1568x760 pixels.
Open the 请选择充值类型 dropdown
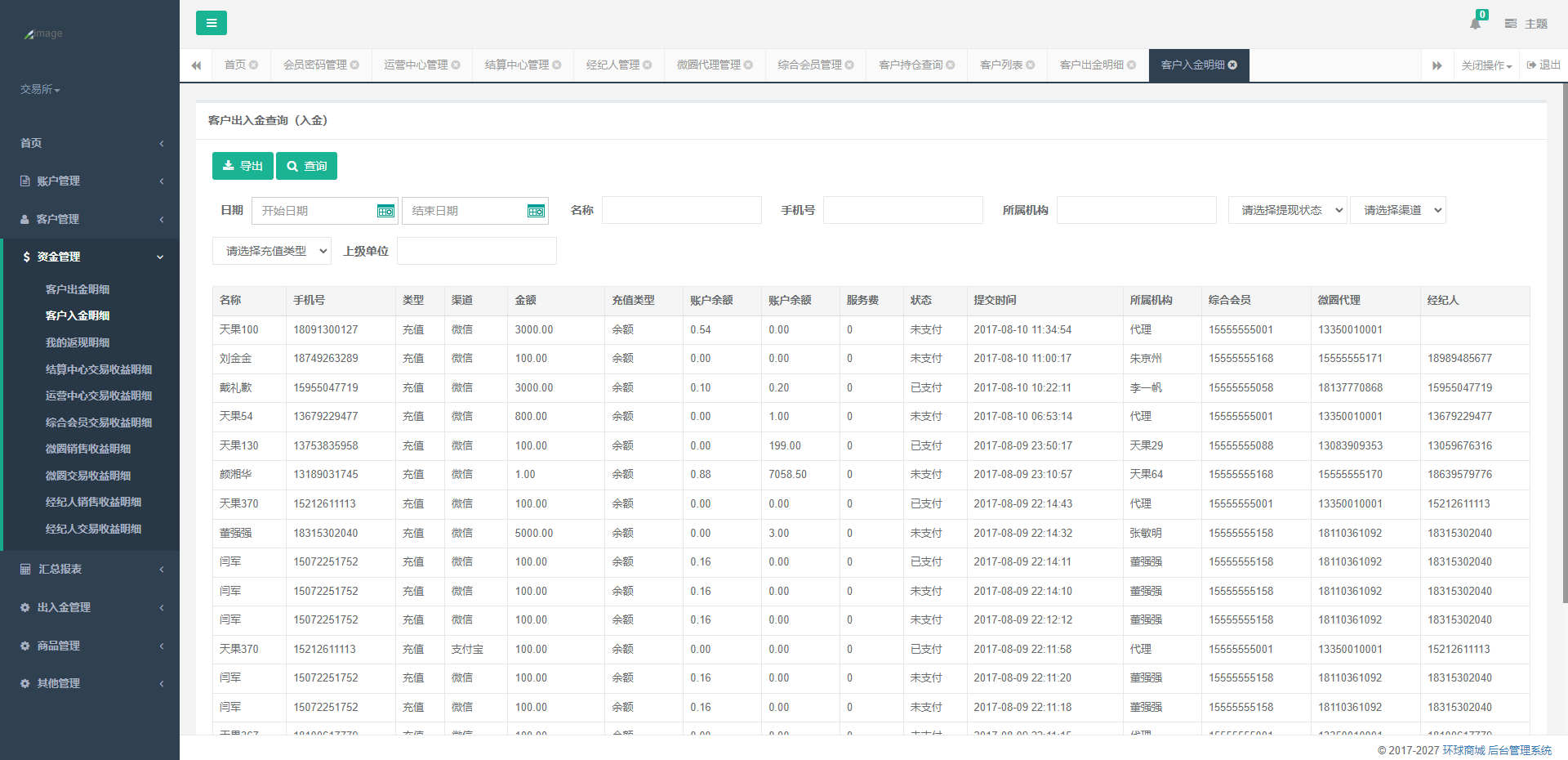coord(271,252)
